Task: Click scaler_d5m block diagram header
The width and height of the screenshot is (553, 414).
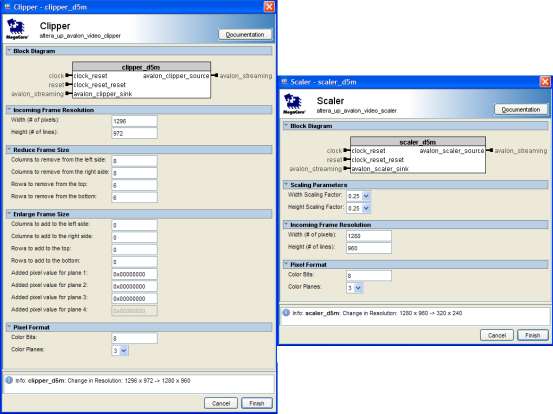Action: (418, 142)
